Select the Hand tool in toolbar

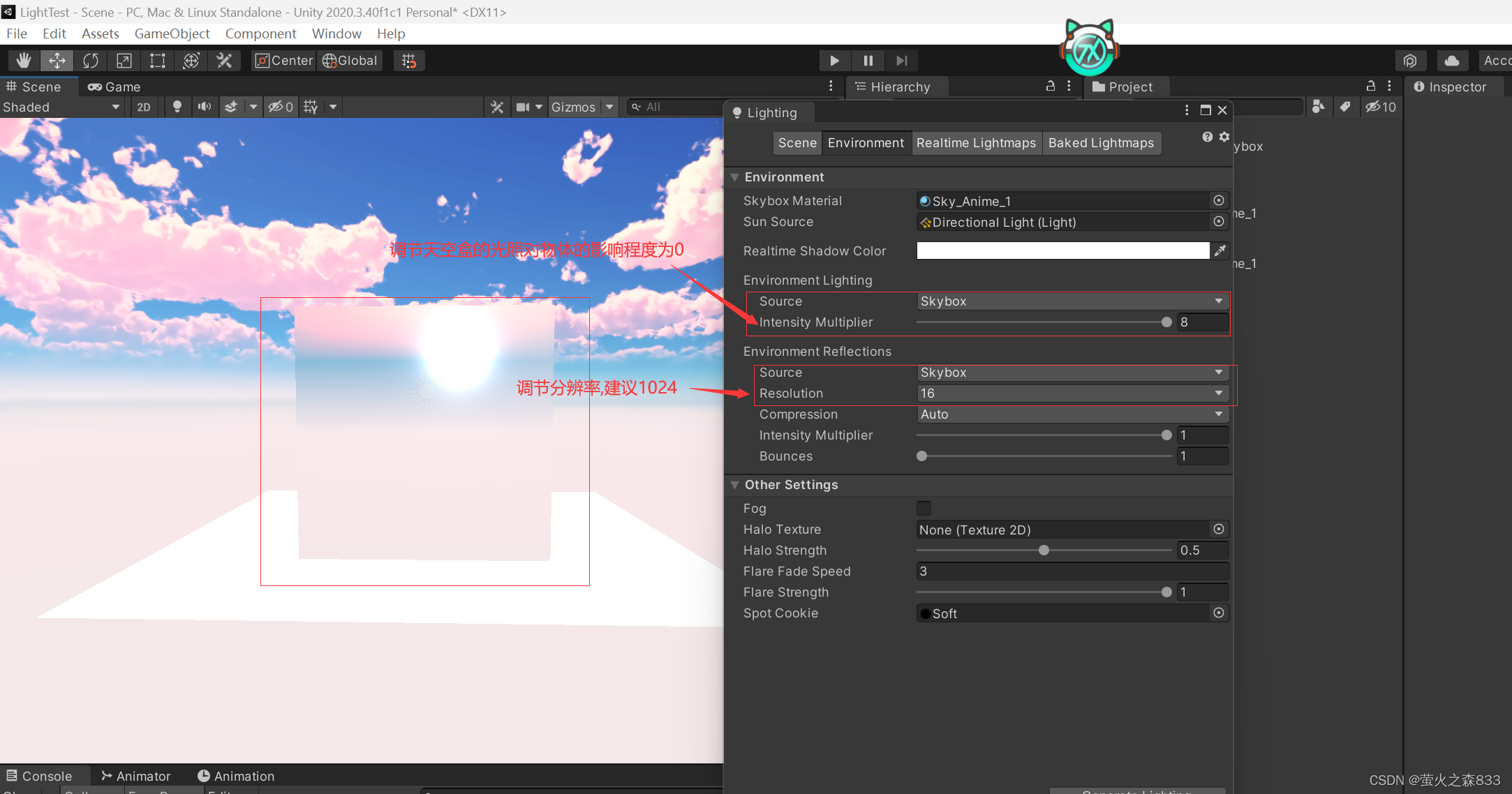click(23, 61)
